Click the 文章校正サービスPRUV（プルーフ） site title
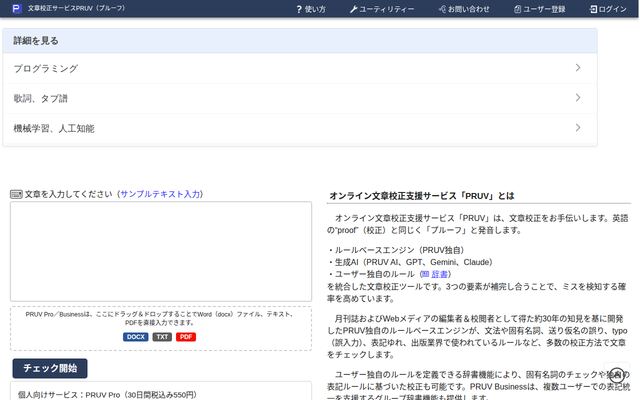The height and width of the screenshot is (400, 640). [x=76, y=8]
